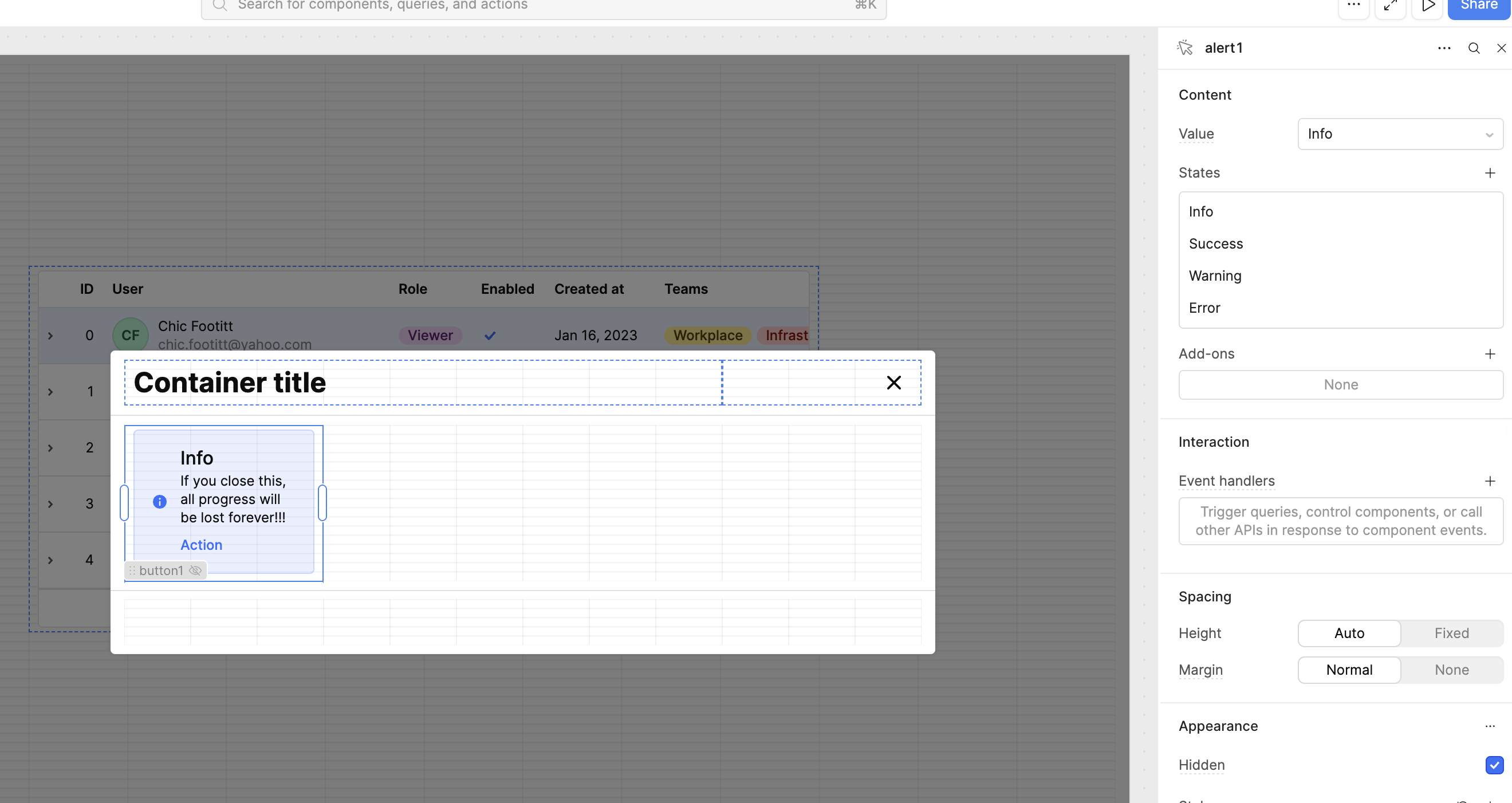Select the Warning state
The image size is (1512, 803).
1215,276
